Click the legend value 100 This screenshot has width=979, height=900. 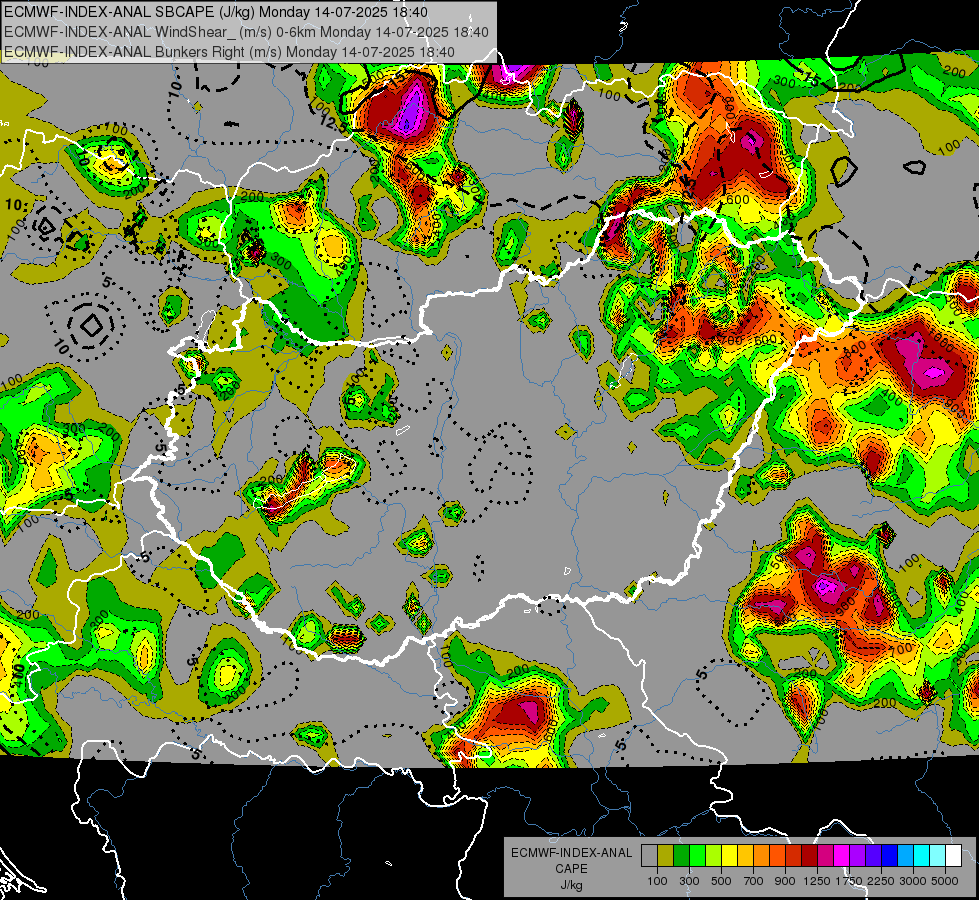click(x=657, y=881)
